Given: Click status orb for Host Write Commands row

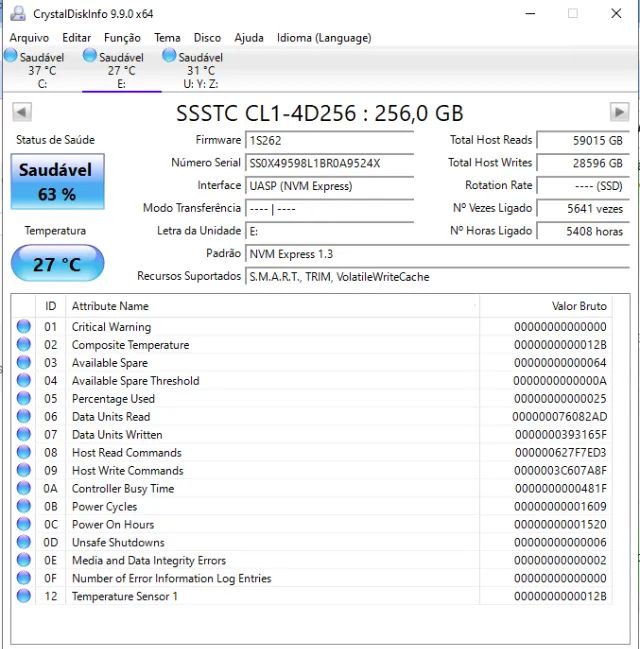Looking at the screenshot, I should (24, 470).
